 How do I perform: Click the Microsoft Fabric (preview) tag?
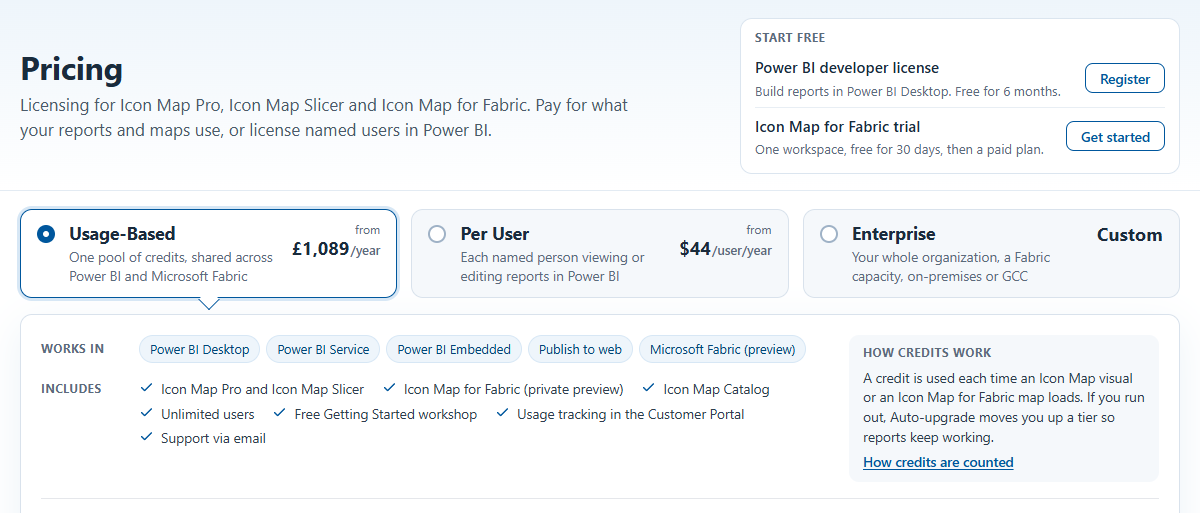point(722,349)
